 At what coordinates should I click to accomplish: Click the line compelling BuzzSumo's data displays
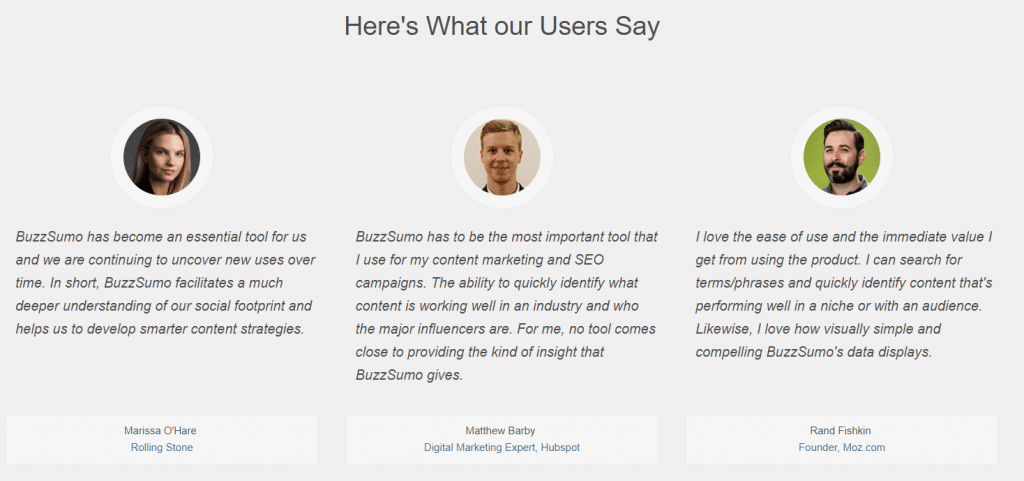(x=813, y=352)
